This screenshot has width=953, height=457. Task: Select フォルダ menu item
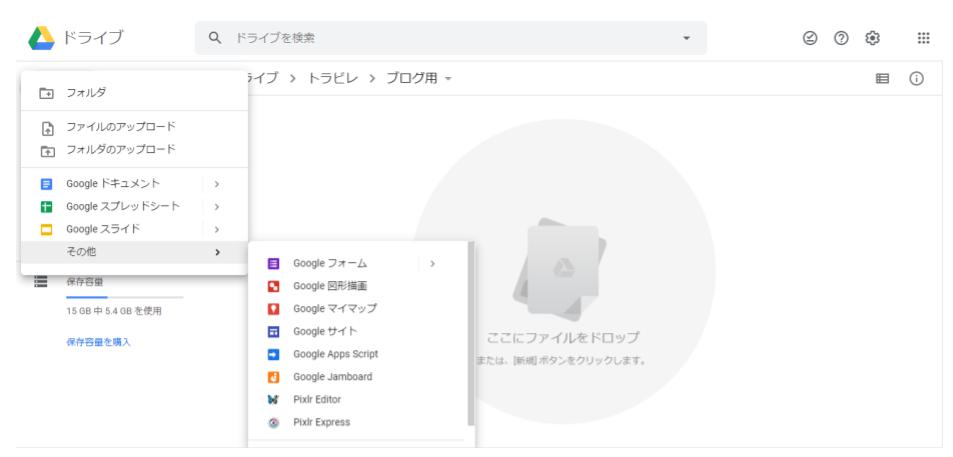point(134,93)
